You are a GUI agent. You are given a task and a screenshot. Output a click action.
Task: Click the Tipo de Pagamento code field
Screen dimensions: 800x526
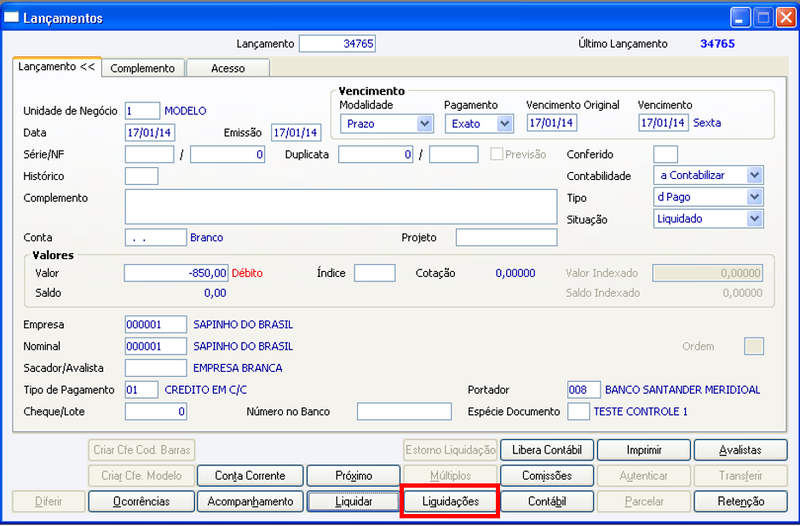tap(141, 390)
